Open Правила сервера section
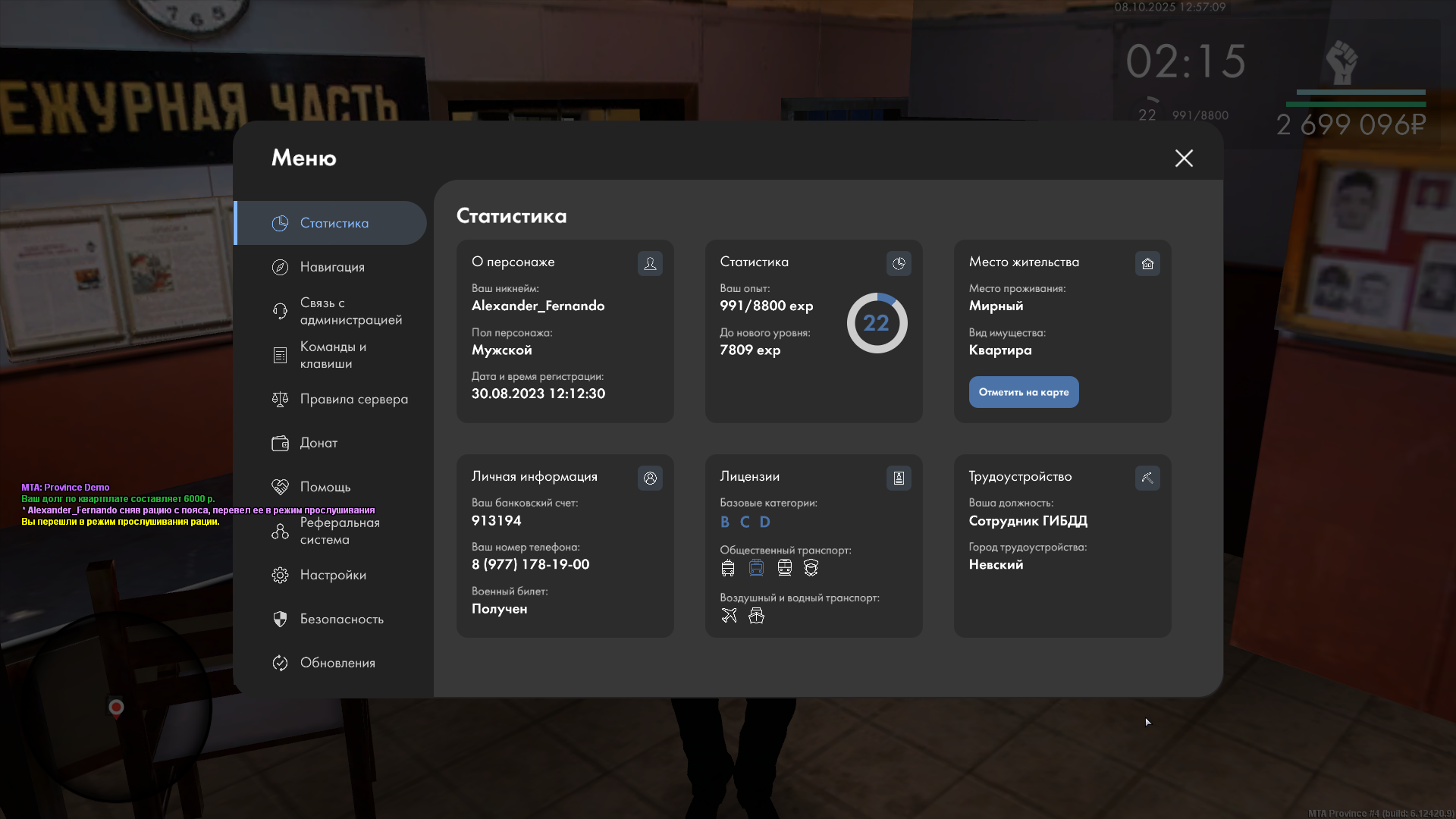Image resolution: width=1456 pixels, height=819 pixels. pyautogui.click(x=353, y=399)
